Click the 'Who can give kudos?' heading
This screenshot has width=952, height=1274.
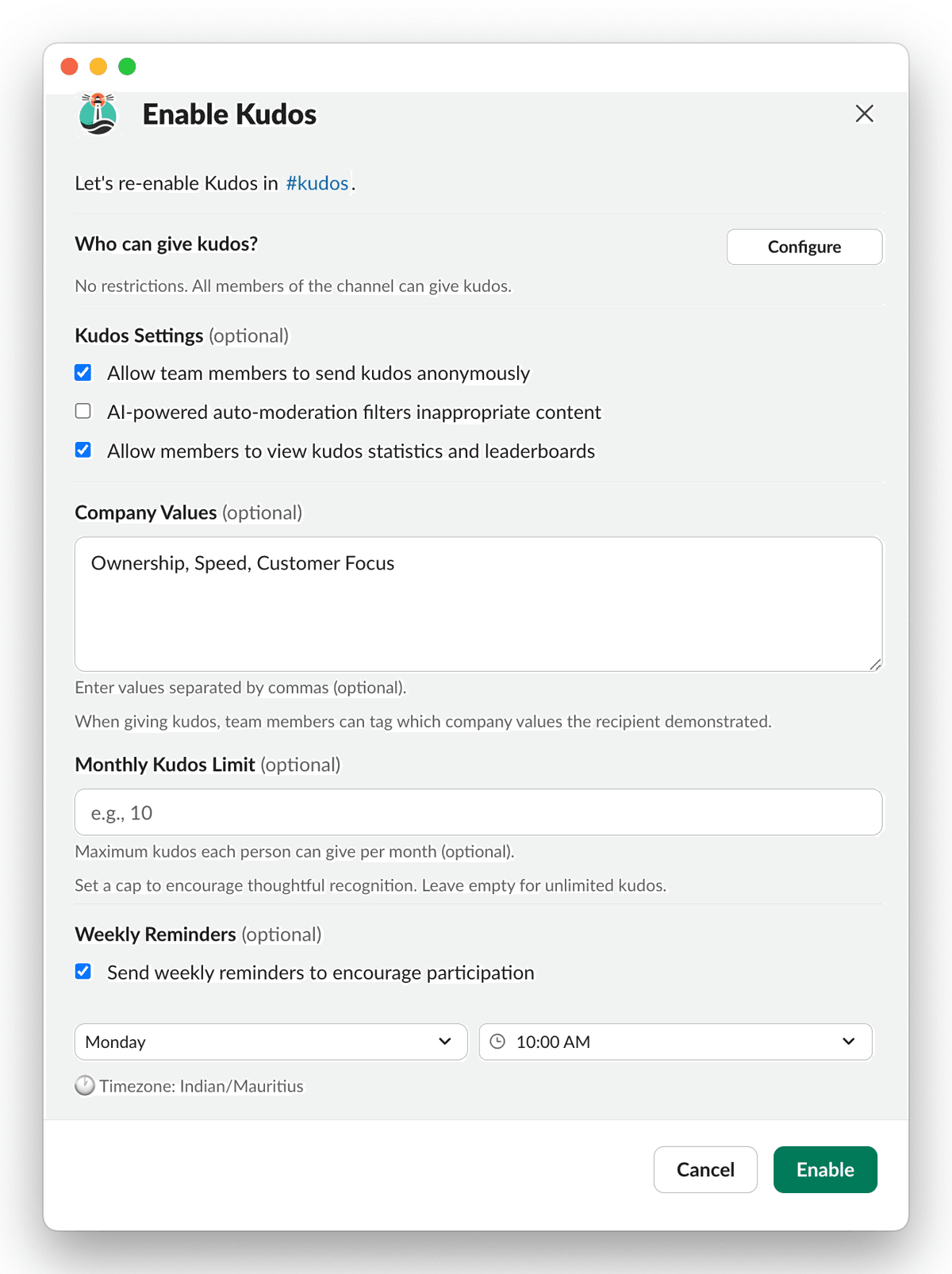(167, 244)
